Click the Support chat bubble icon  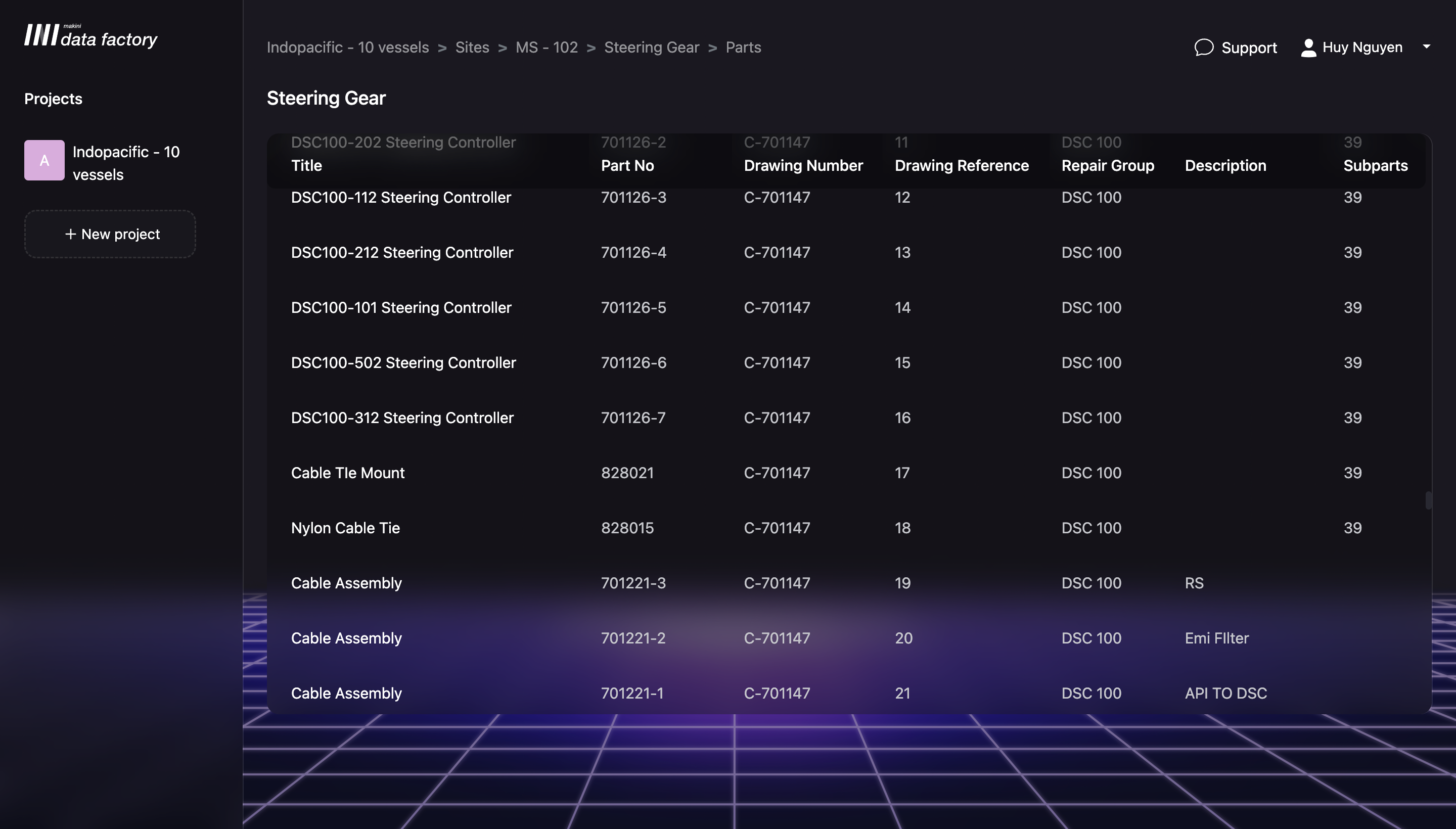[1203, 47]
